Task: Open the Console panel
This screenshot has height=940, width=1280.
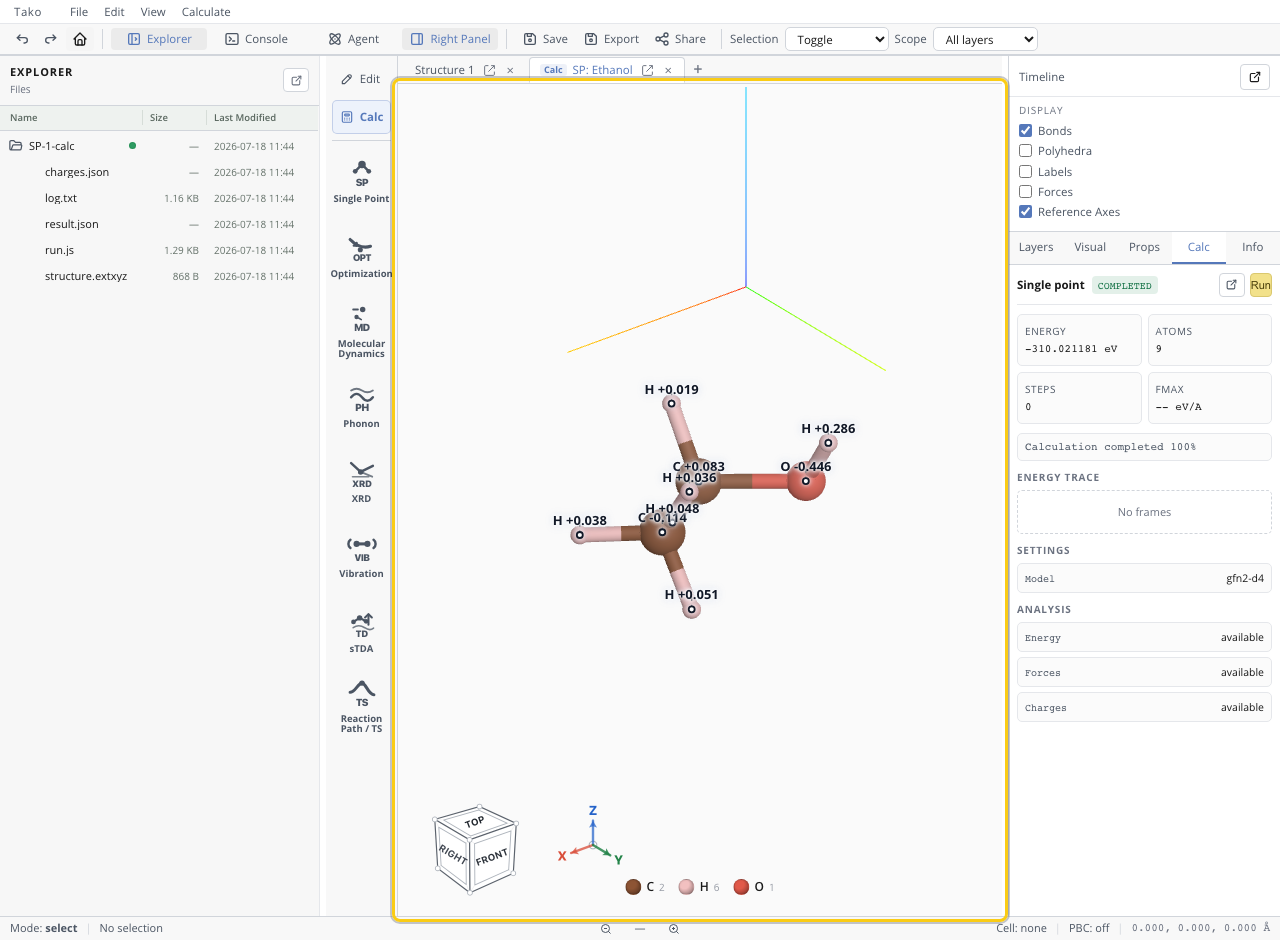Action: point(256,39)
